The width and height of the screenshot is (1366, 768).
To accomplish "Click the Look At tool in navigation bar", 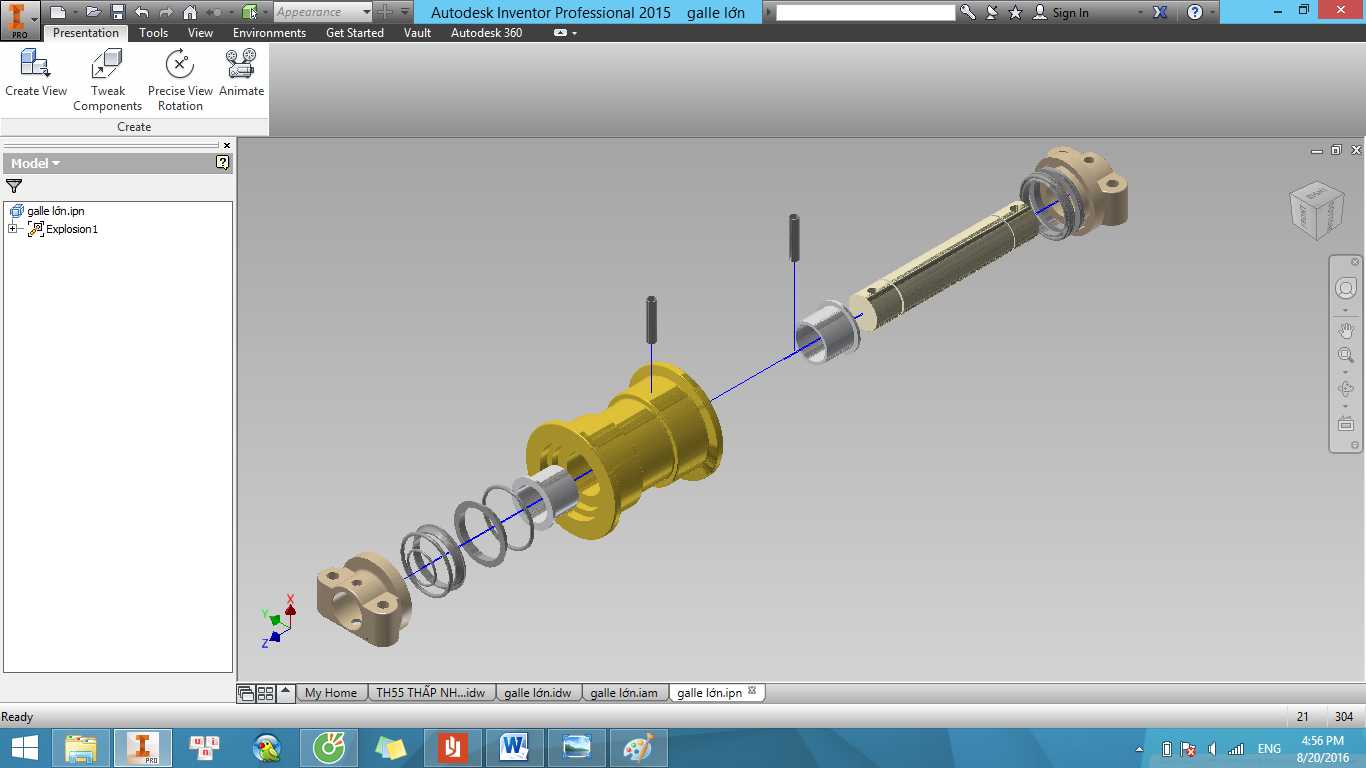I will tap(1346, 424).
